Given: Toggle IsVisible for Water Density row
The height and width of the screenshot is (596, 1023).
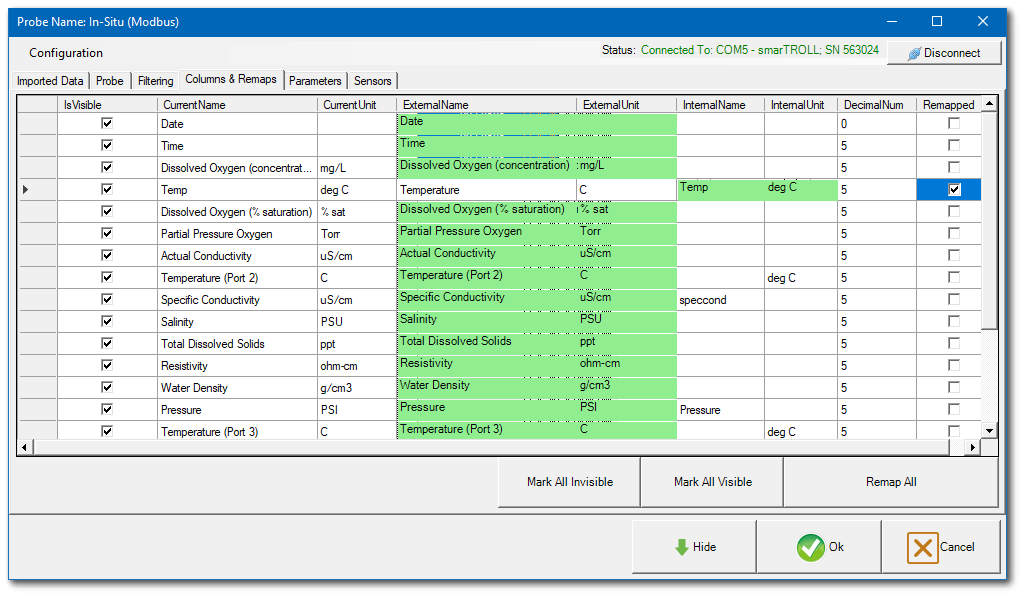Looking at the screenshot, I should [107, 387].
